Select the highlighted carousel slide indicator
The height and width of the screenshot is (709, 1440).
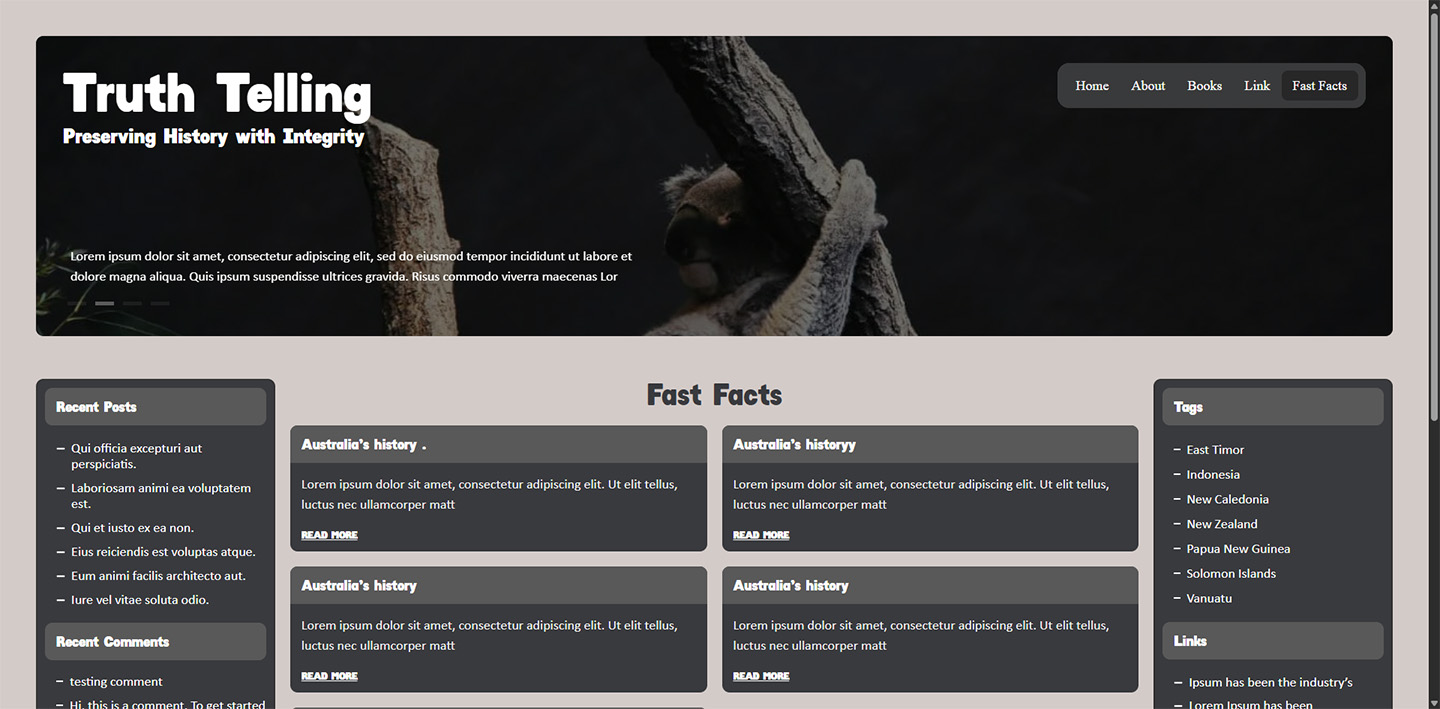tap(105, 303)
